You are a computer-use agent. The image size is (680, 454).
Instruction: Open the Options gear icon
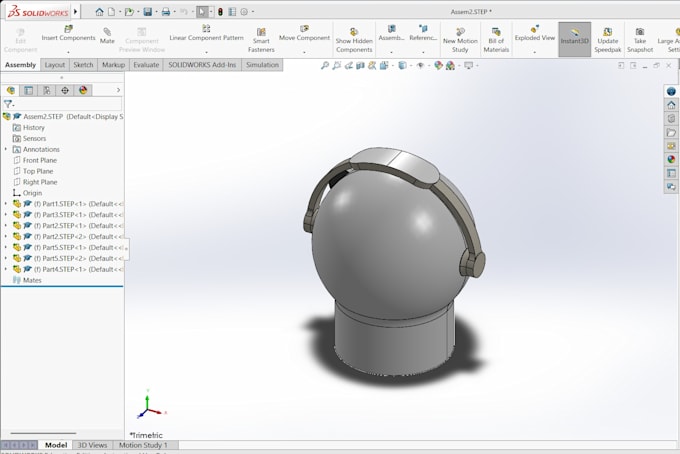click(x=244, y=12)
